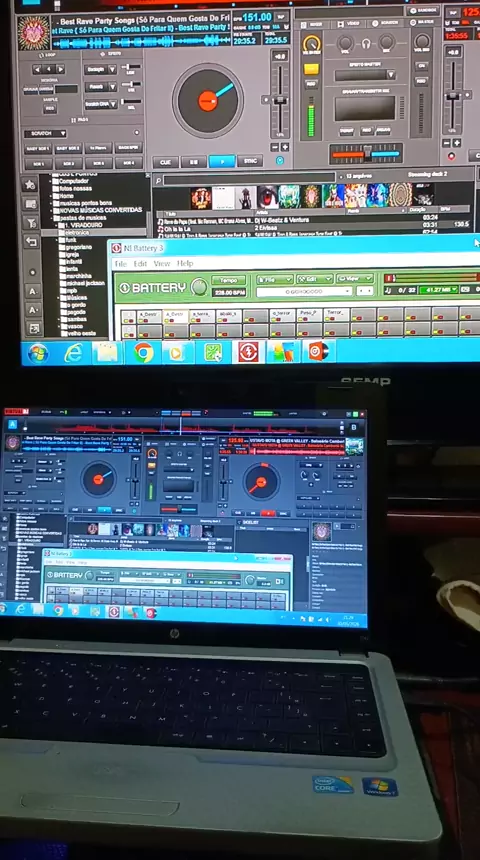Viewport: 480px width, 860px height.
Task: Click the NI Battery 3 title icon on monitor
Action: 116,248
